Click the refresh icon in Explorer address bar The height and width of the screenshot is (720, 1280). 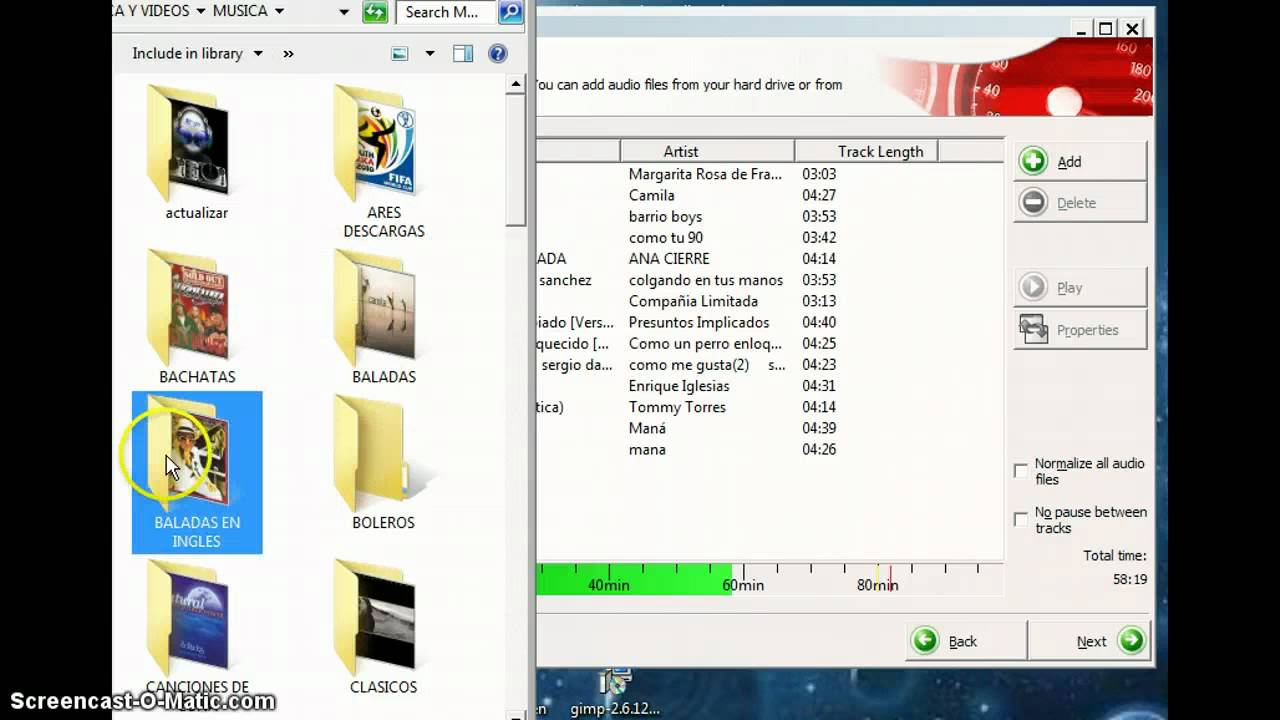[x=375, y=12]
